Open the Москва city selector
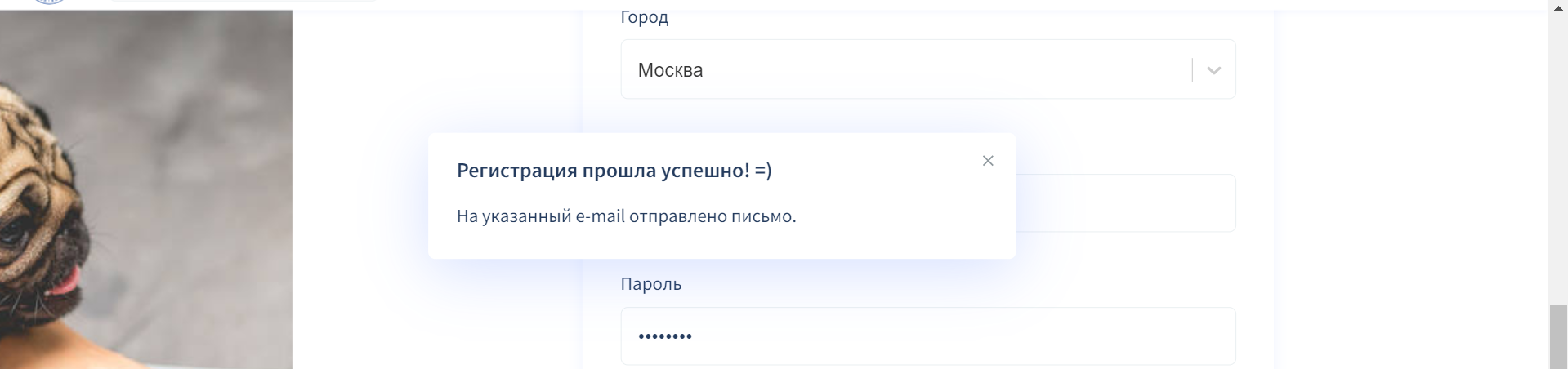 point(899,70)
